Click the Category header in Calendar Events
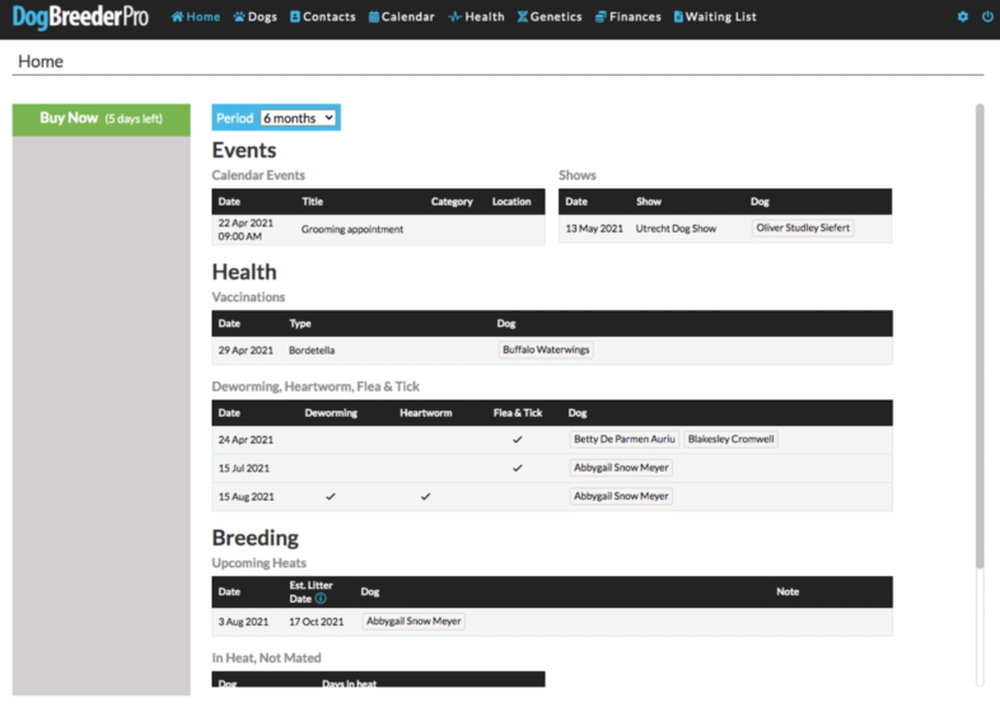 pyautogui.click(x=452, y=202)
